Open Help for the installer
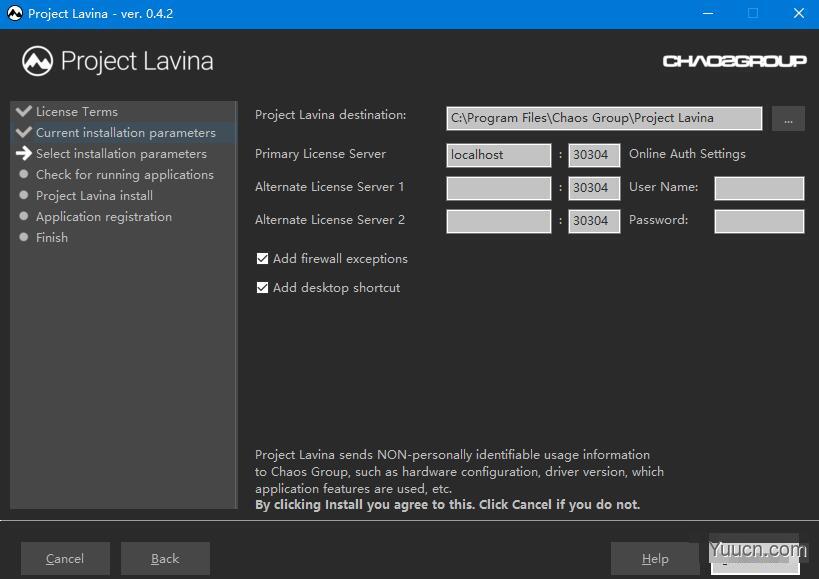This screenshot has height=579, width=819. tap(655, 559)
